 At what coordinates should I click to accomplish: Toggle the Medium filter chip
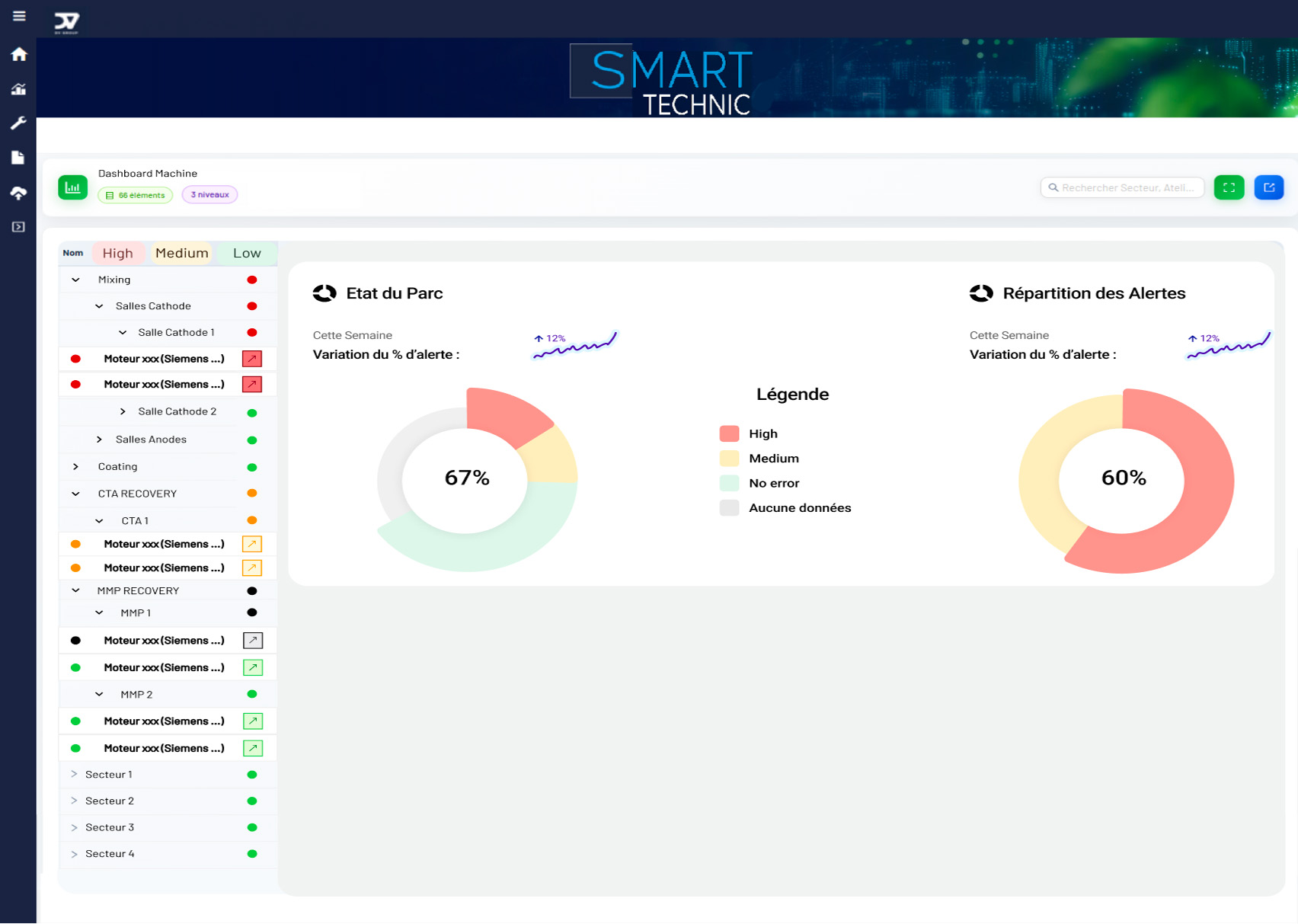tap(181, 253)
